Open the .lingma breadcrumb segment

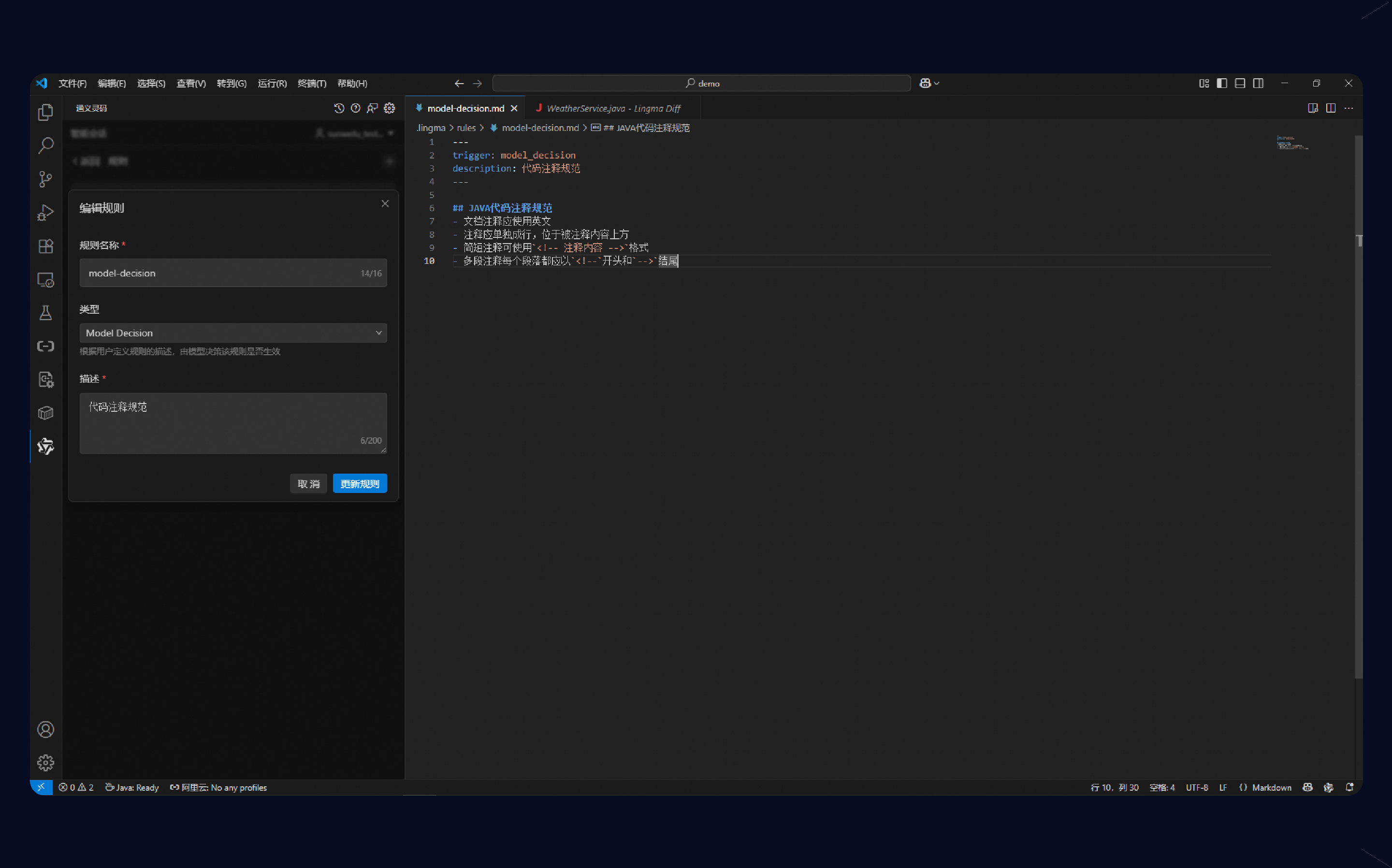tap(431, 128)
